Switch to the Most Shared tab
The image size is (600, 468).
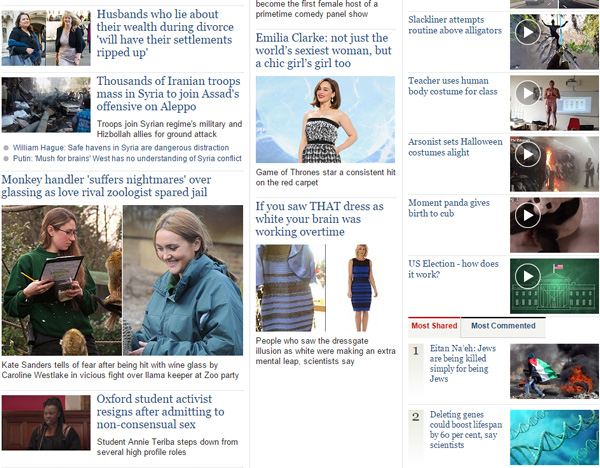point(434,326)
